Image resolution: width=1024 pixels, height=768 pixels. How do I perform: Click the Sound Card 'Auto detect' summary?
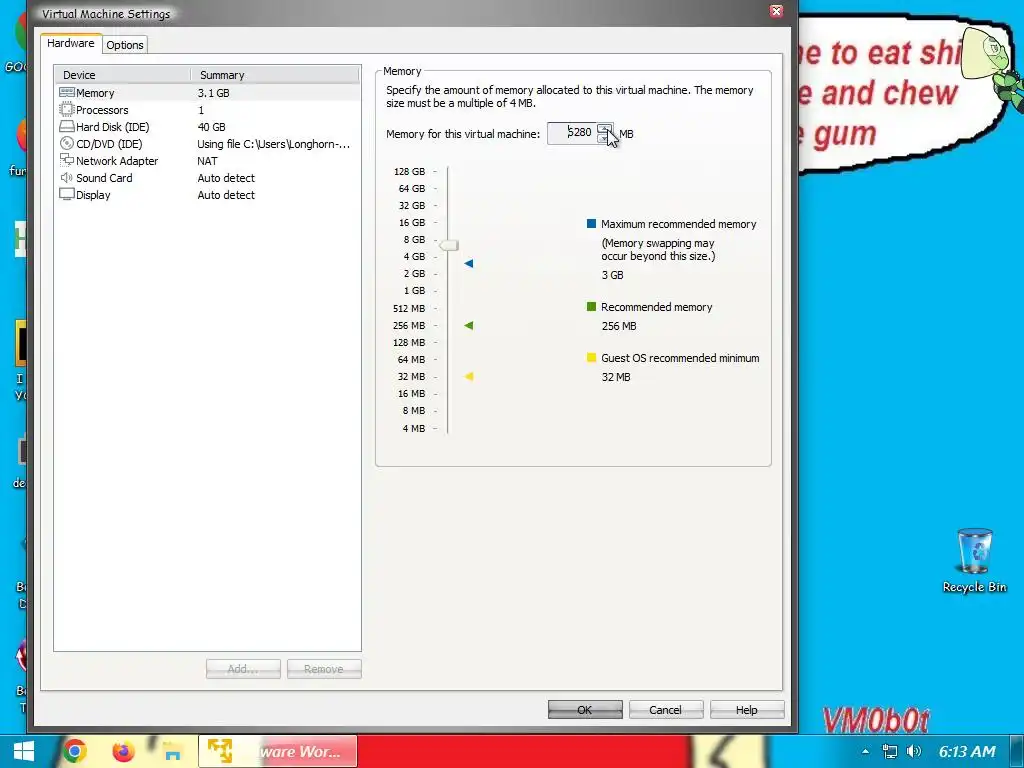226,178
